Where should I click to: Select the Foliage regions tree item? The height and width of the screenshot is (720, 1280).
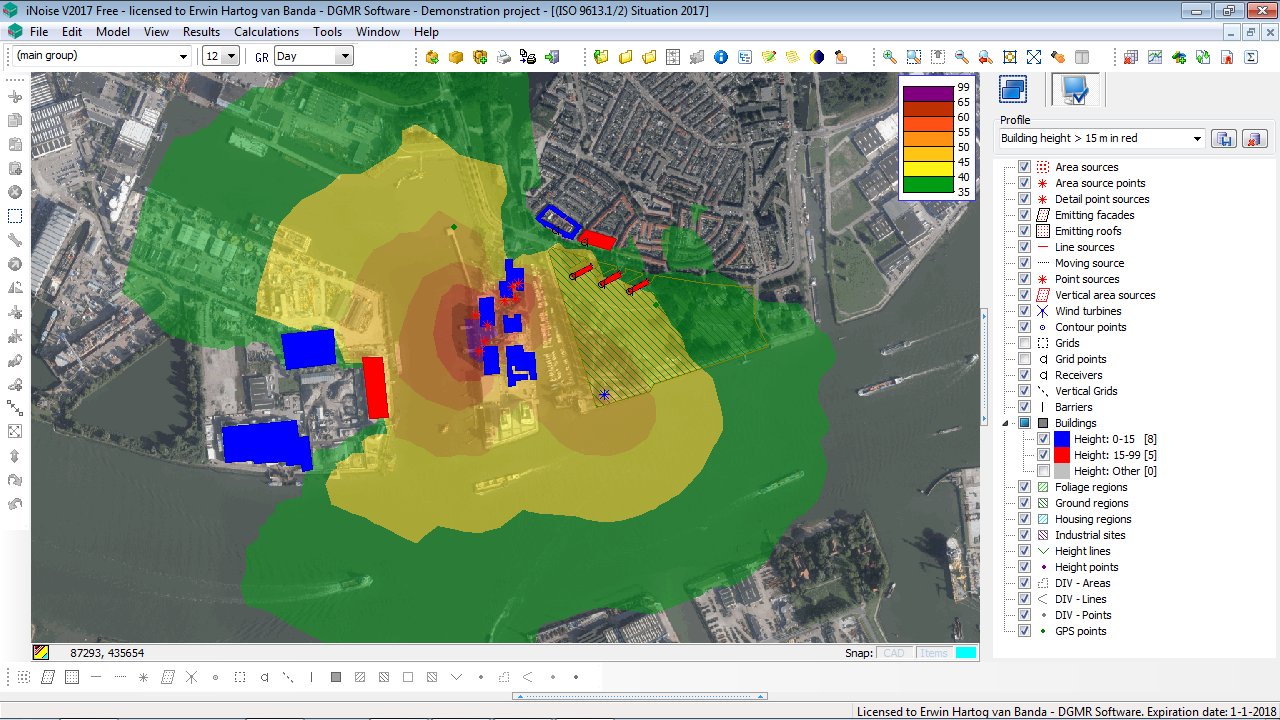click(1090, 487)
